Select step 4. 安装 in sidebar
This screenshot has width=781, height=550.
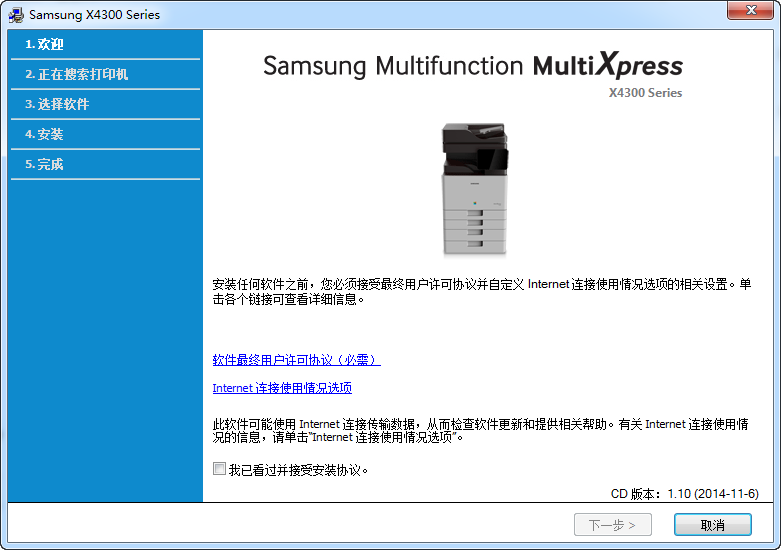click(x=105, y=134)
